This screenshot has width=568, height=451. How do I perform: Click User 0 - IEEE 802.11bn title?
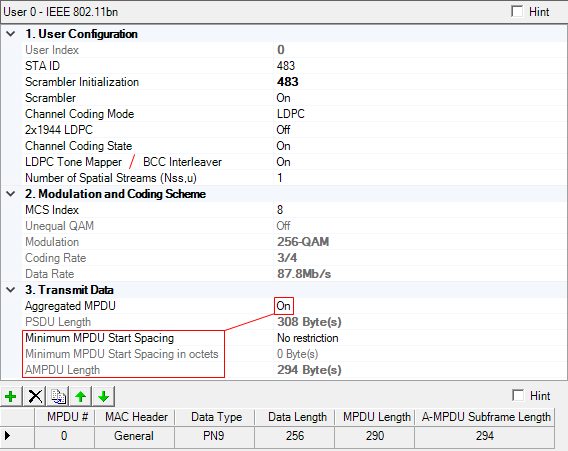pos(60,12)
